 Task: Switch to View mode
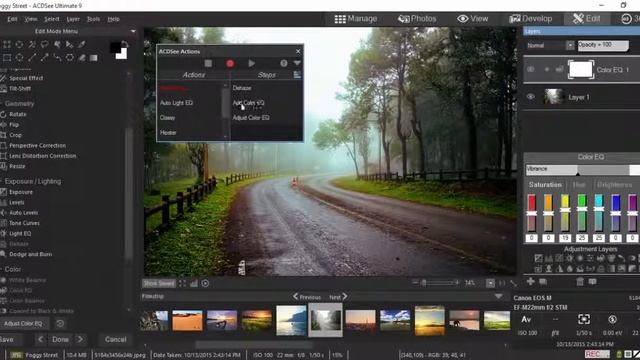click(x=473, y=19)
